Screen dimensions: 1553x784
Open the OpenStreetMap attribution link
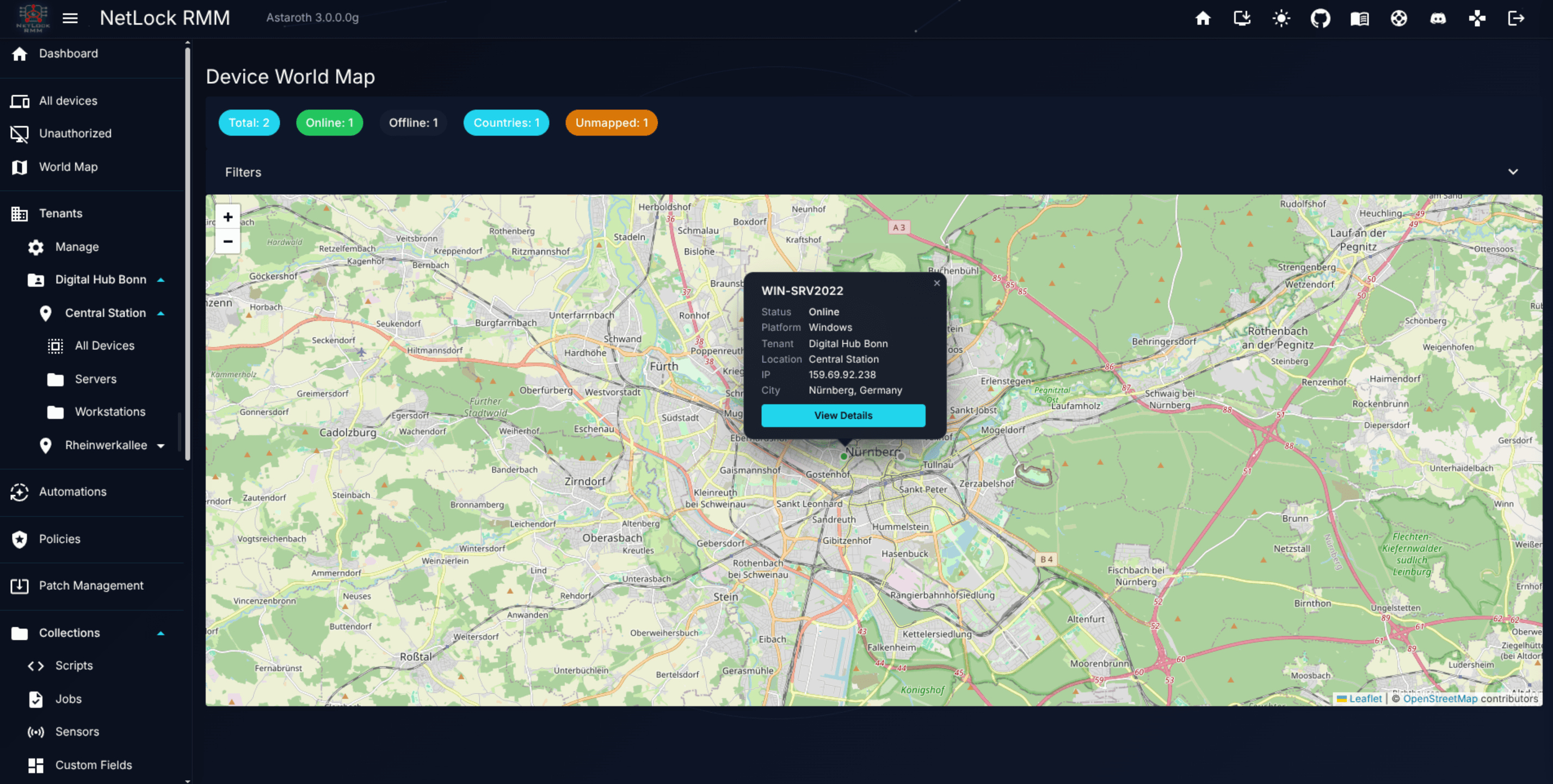click(1440, 699)
